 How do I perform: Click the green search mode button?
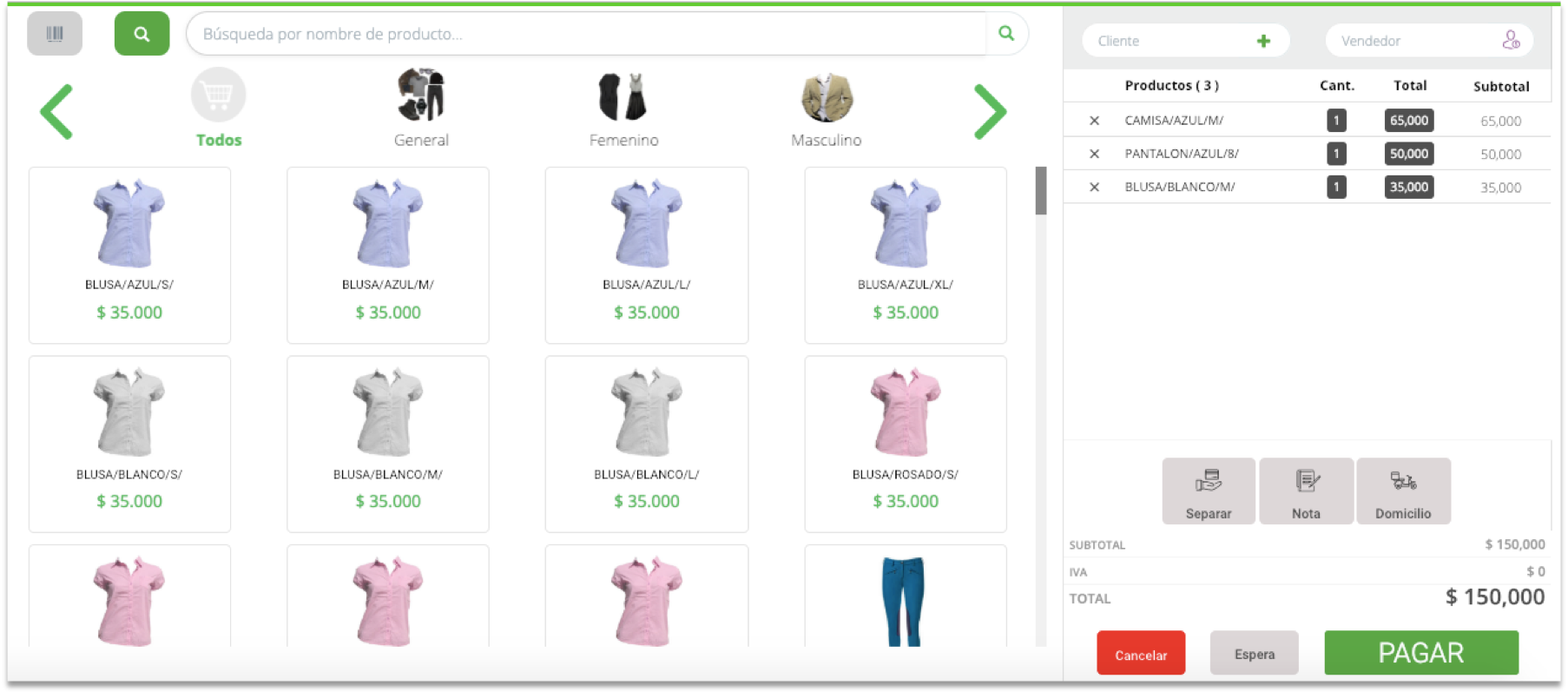(142, 34)
